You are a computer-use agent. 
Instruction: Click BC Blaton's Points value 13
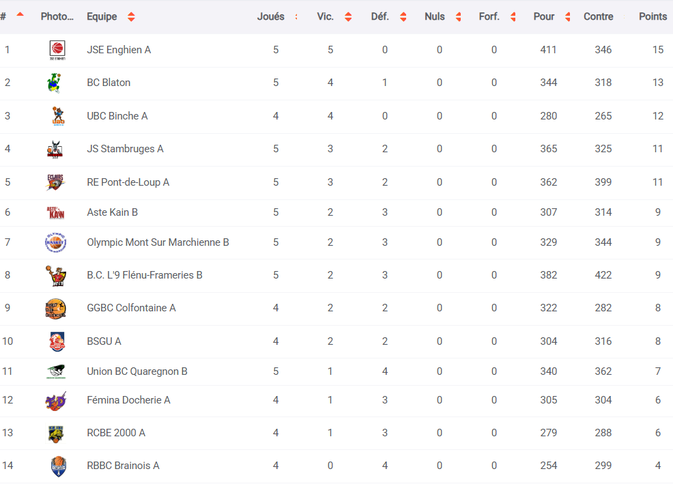658,82
